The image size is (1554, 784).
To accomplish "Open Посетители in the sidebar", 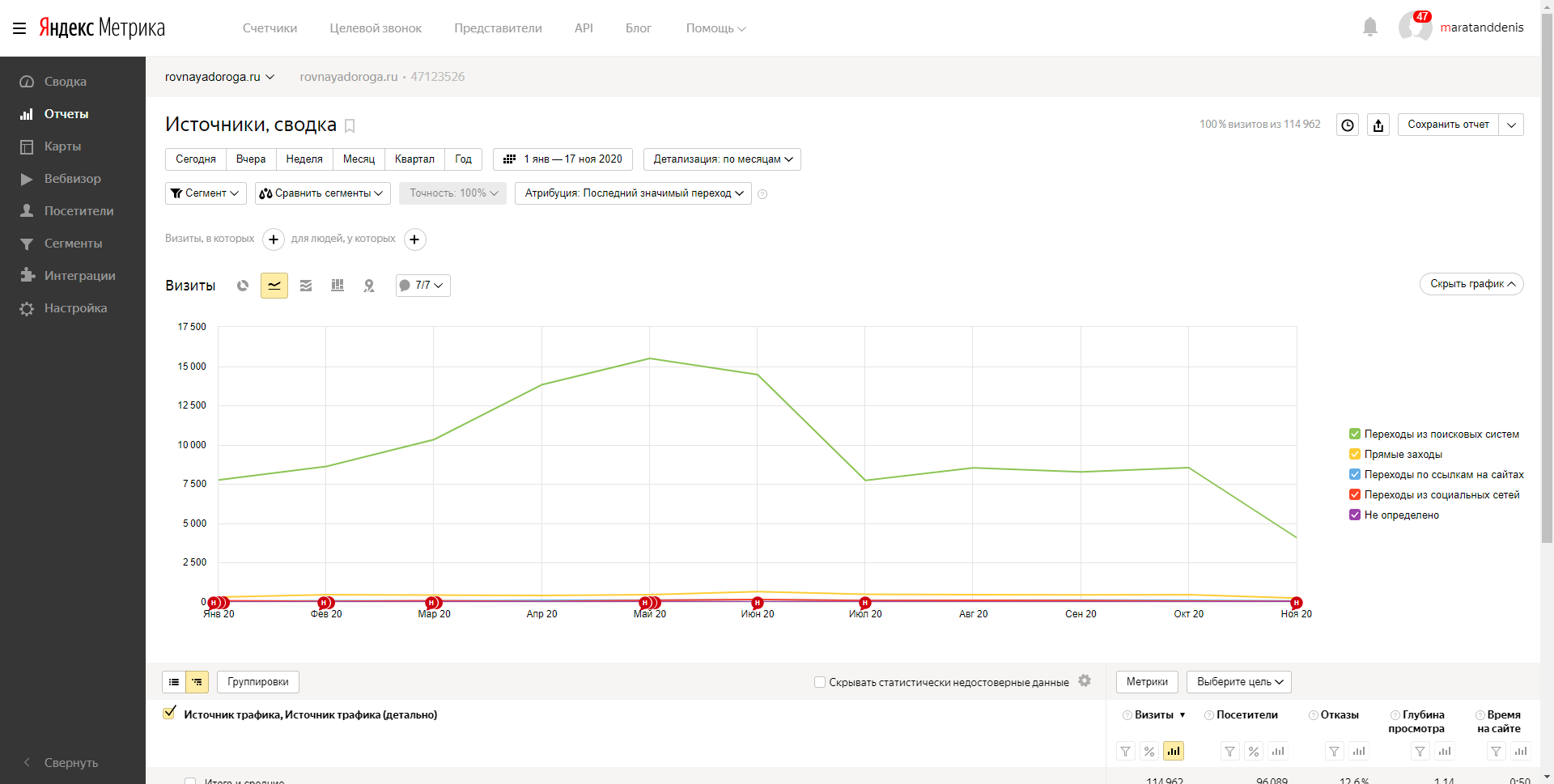I will click(x=79, y=211).
